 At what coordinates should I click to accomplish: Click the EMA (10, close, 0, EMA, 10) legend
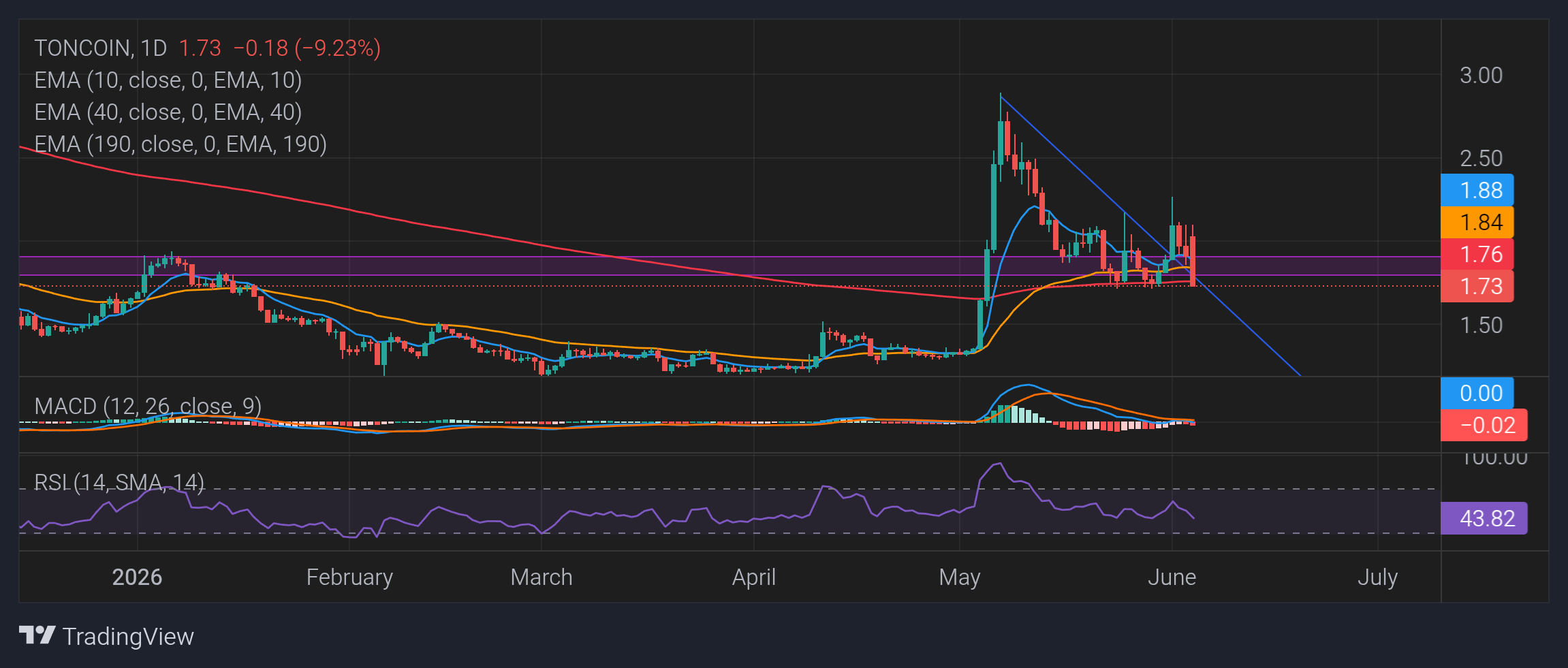click(168, 80)
